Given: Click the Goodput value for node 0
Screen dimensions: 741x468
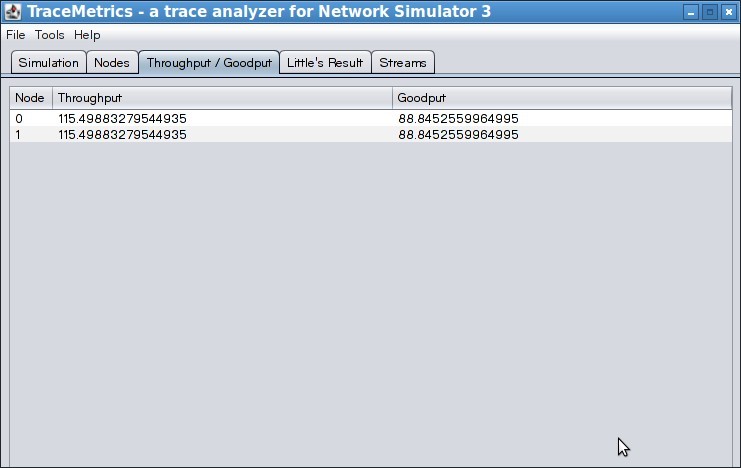Looking at the screenshot, I should click(458, 119).
